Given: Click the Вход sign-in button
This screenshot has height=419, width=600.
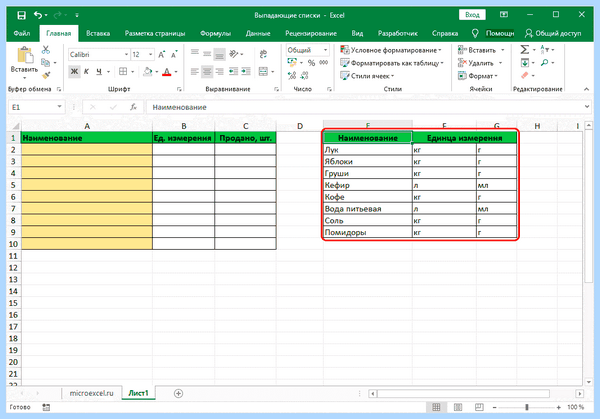Looking at the screenshot, I should 472,15.
